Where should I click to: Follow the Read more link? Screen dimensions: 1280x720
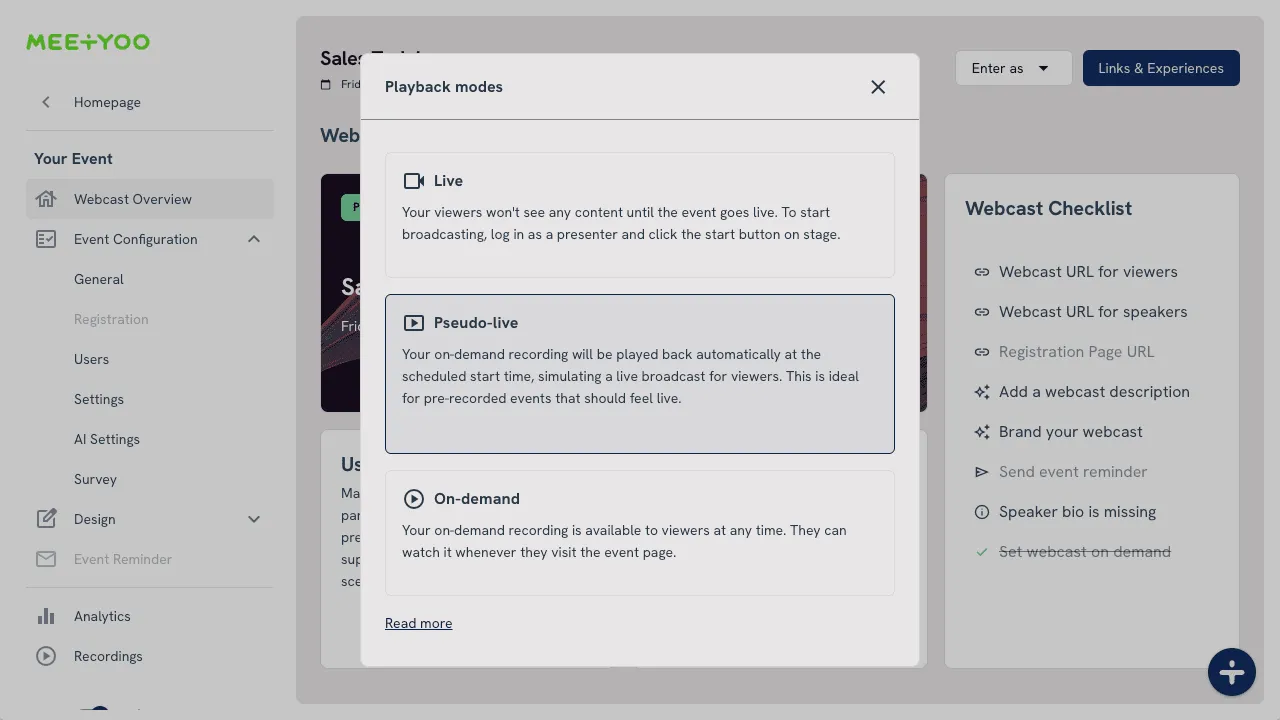[x=418, y=623]
